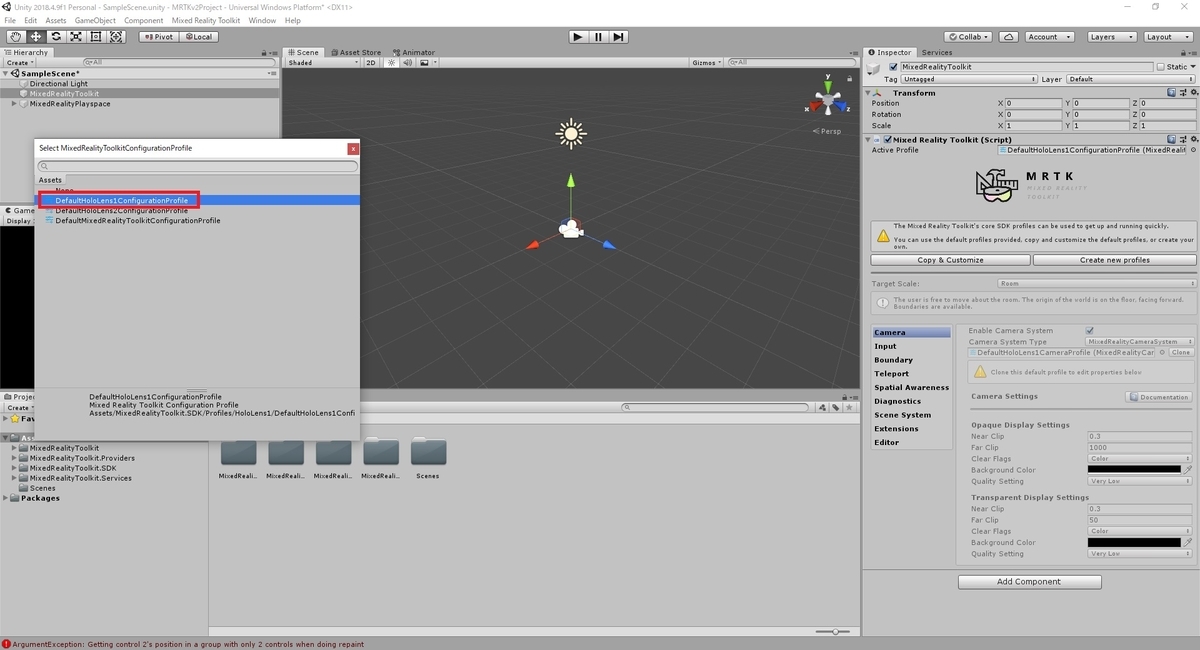
Task: Open the File menu
Action: (10, 20)
